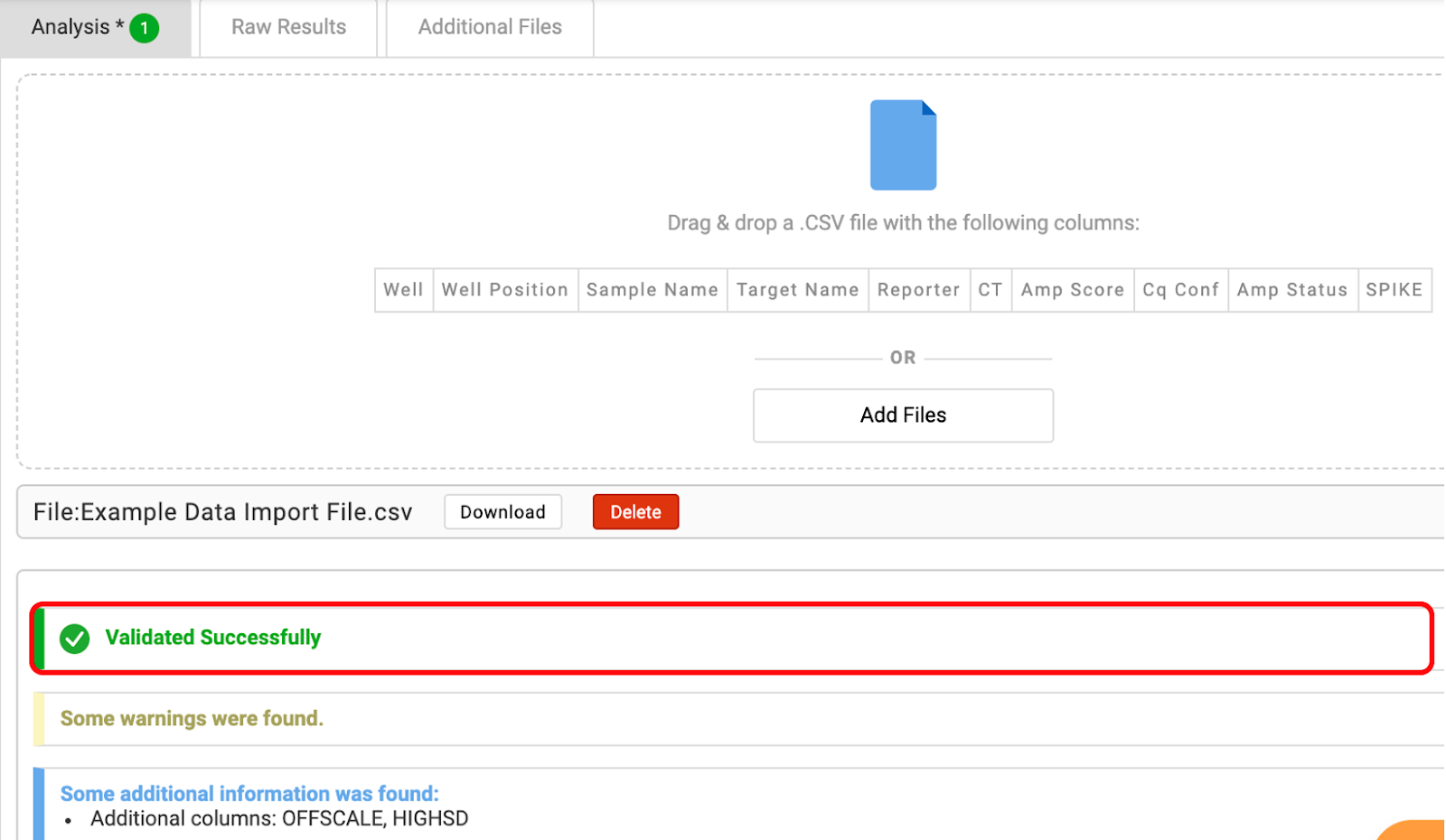The width and height of the screenshot is (1446, 840).
Task: Click the Drag & drop instruction text
Action: pyautogui.click(x=903, y=223)
